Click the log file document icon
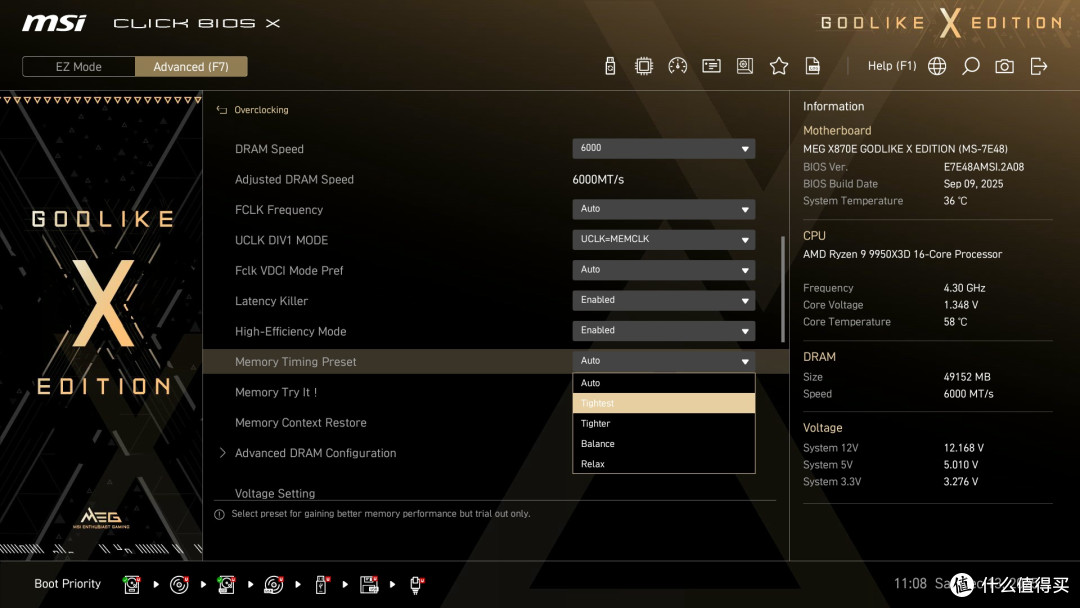1080x608 pixels. point(813,66)
